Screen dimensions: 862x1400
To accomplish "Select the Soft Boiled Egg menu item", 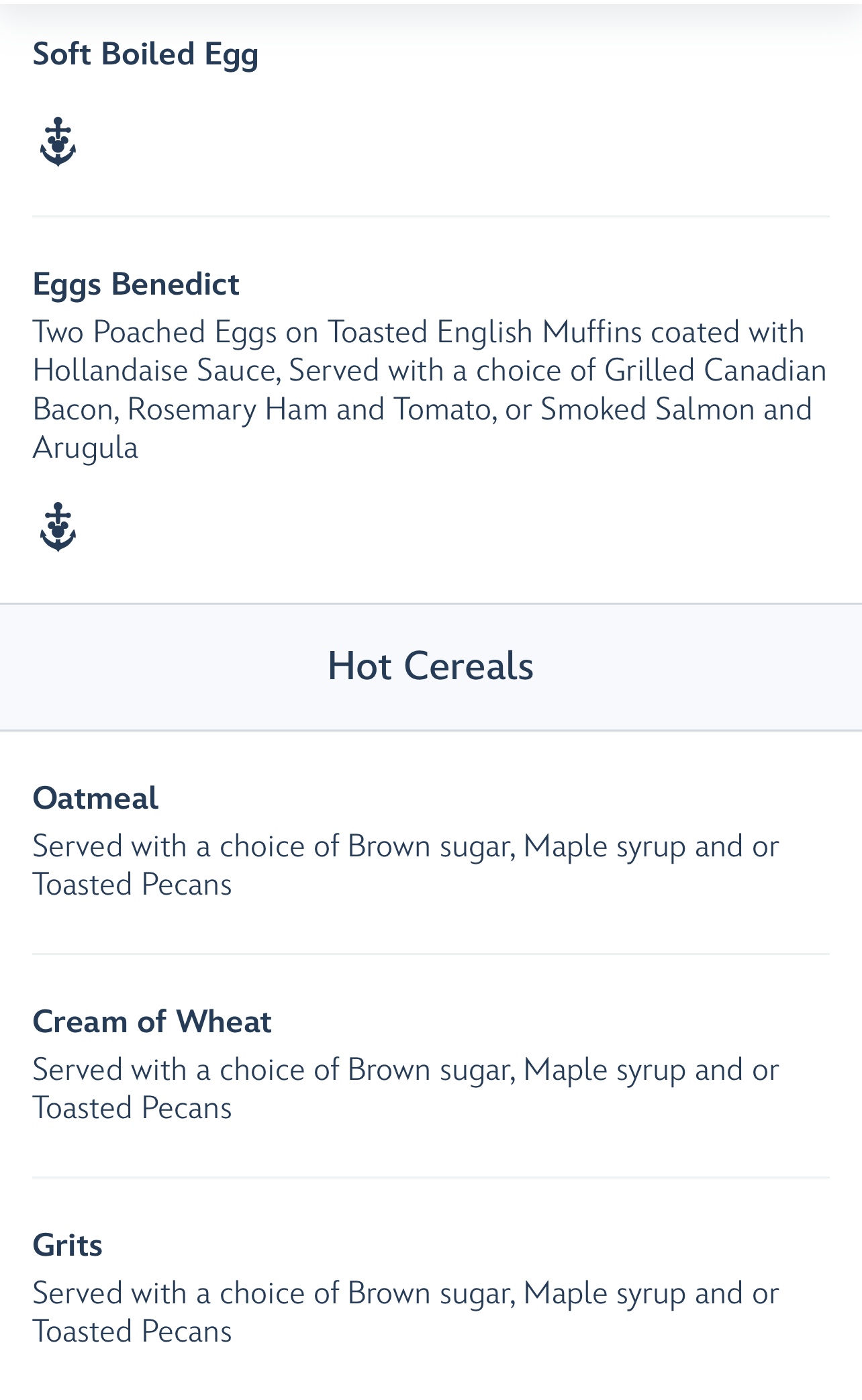I will coord(145,54).
